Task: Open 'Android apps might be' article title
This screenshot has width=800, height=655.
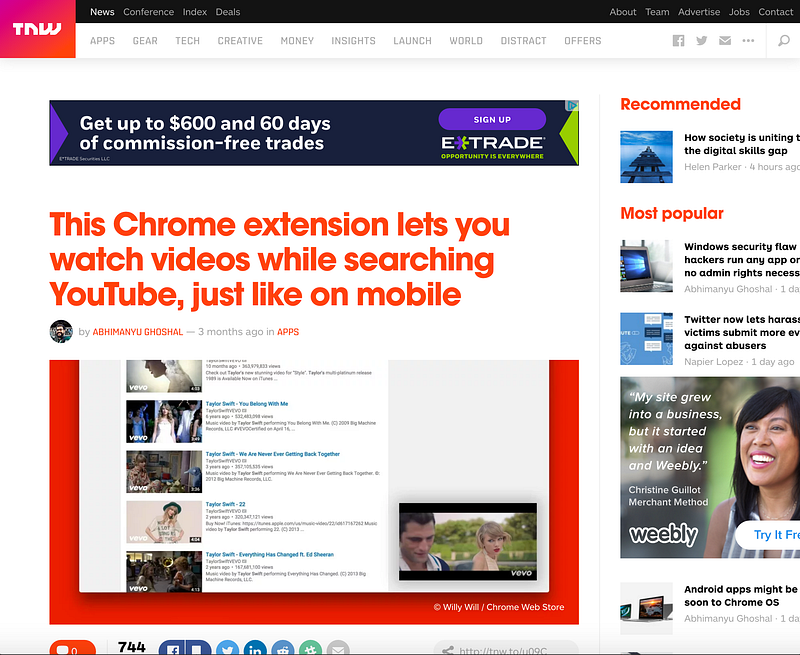Action: (742, 596)
